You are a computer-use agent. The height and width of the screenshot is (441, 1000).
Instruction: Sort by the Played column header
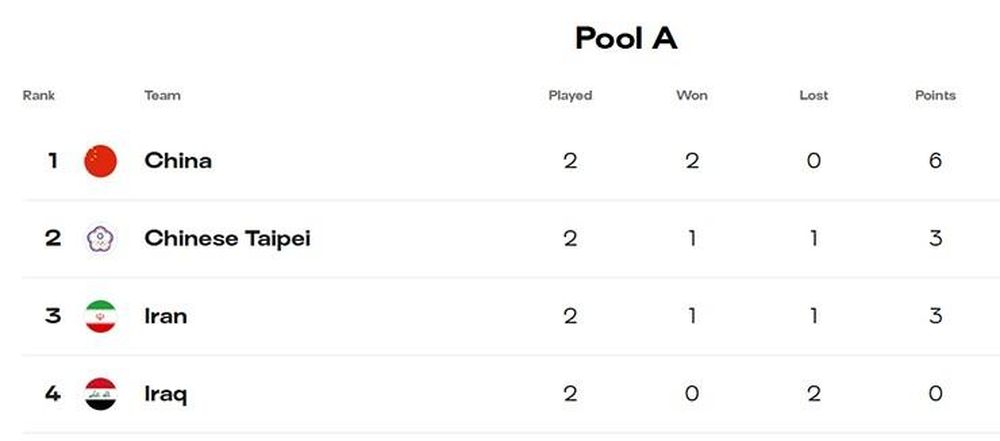[x=570, y=96]
